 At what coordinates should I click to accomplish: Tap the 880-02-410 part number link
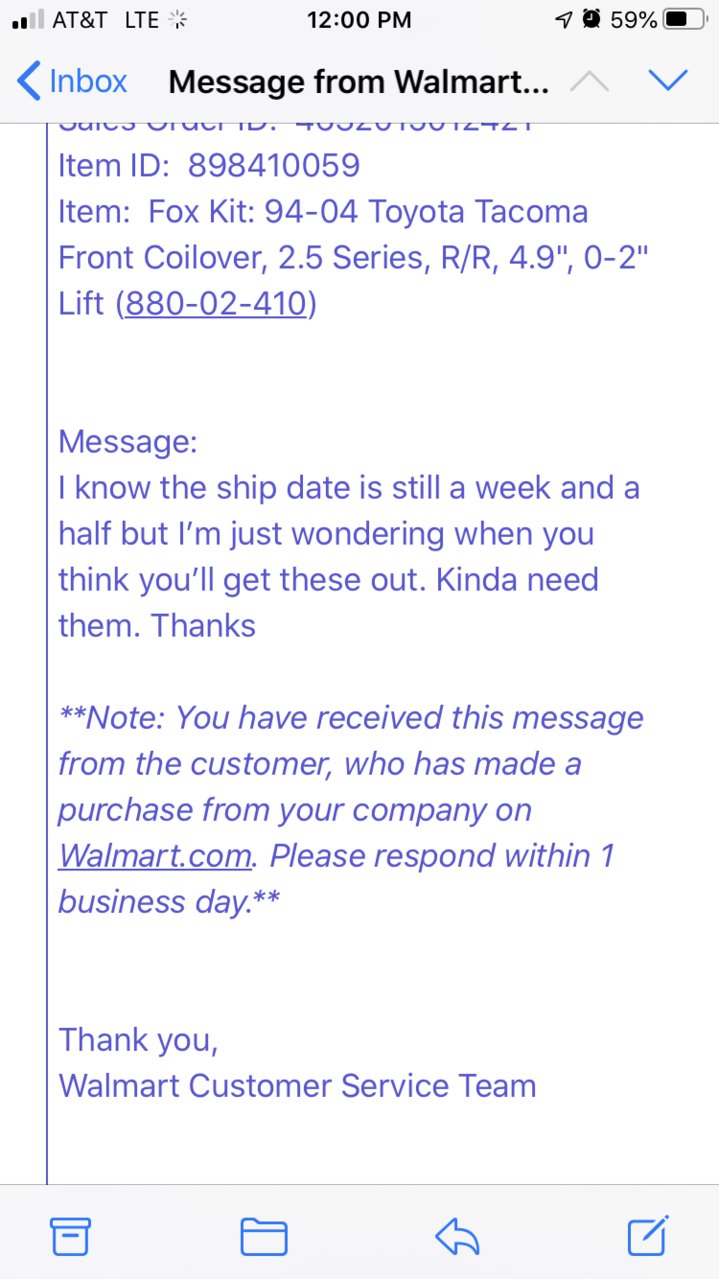[x=216, y=304]
